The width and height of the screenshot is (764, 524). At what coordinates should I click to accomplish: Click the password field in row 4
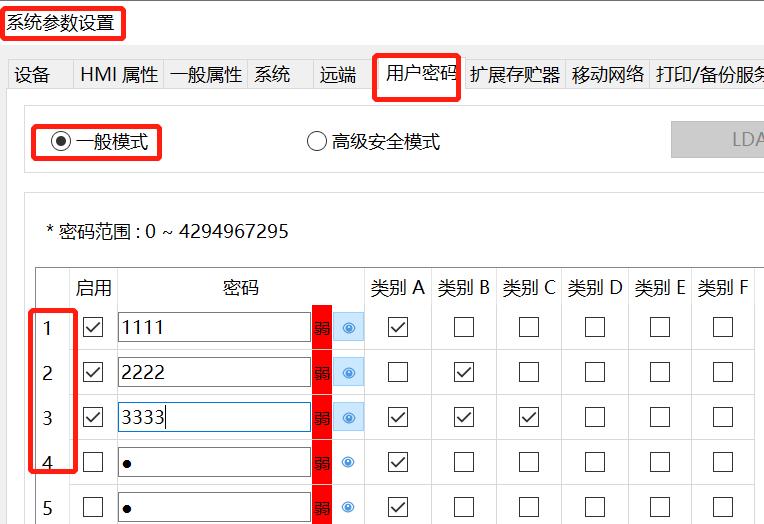[214, 462]
